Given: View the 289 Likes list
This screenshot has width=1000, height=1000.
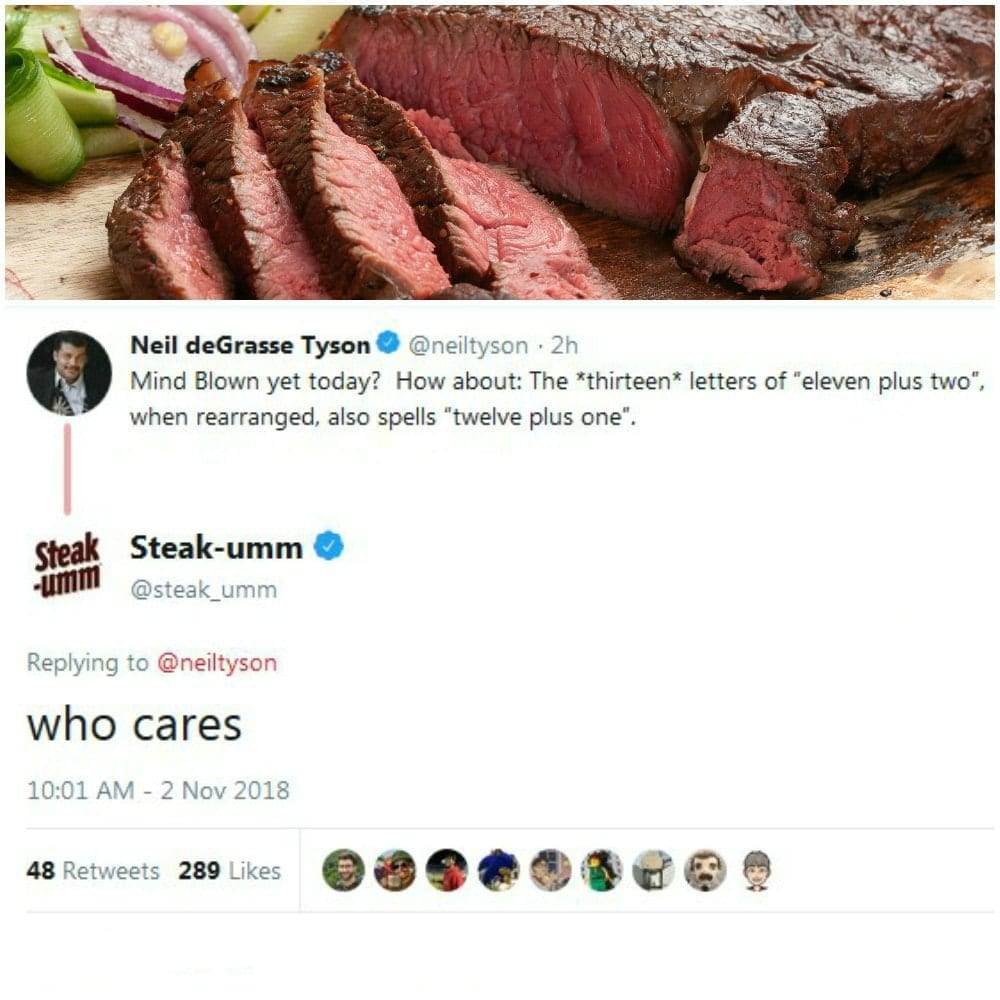Looking at the screenshot, I should point(230,871).
